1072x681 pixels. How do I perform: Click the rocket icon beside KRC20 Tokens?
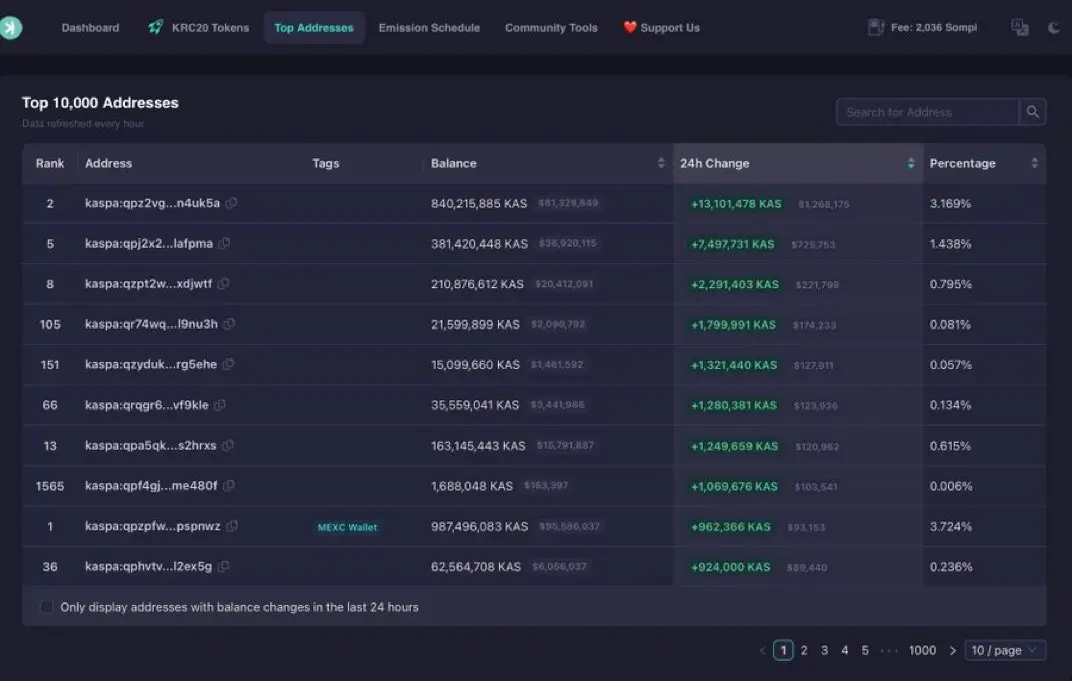click(x=156, y=27)
